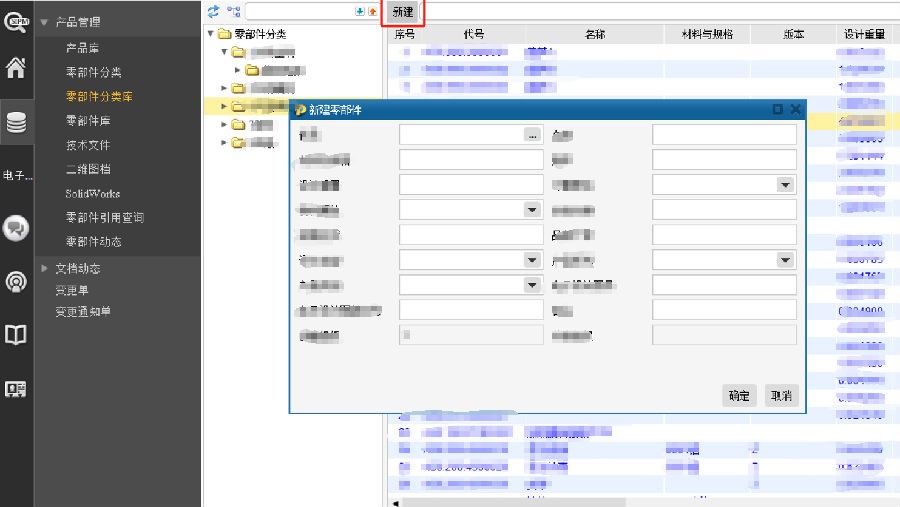Screen dimensions: 900x507
Task: Click the ID card sidebar icon
Action: [16, 390]
